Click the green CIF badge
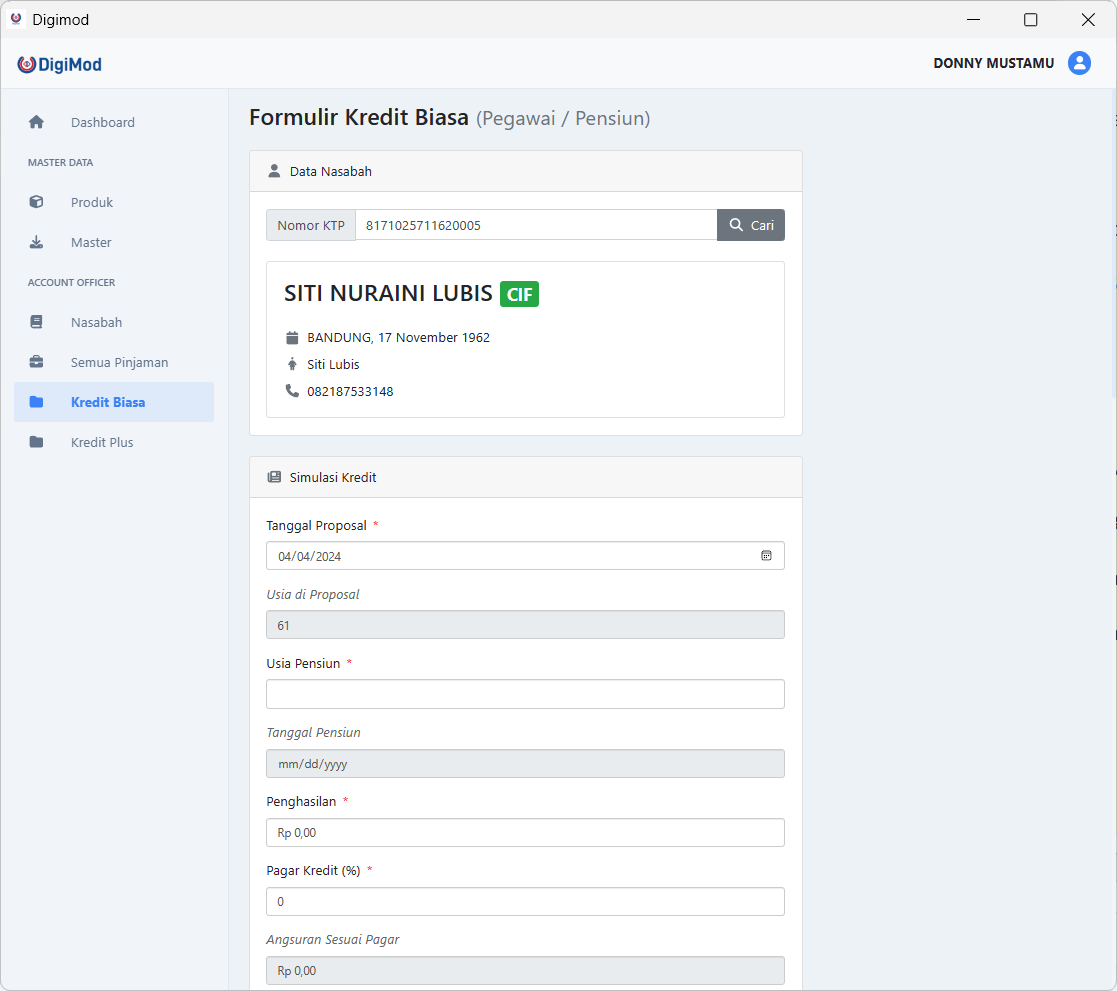1117x991 pixels. [519, 294]
